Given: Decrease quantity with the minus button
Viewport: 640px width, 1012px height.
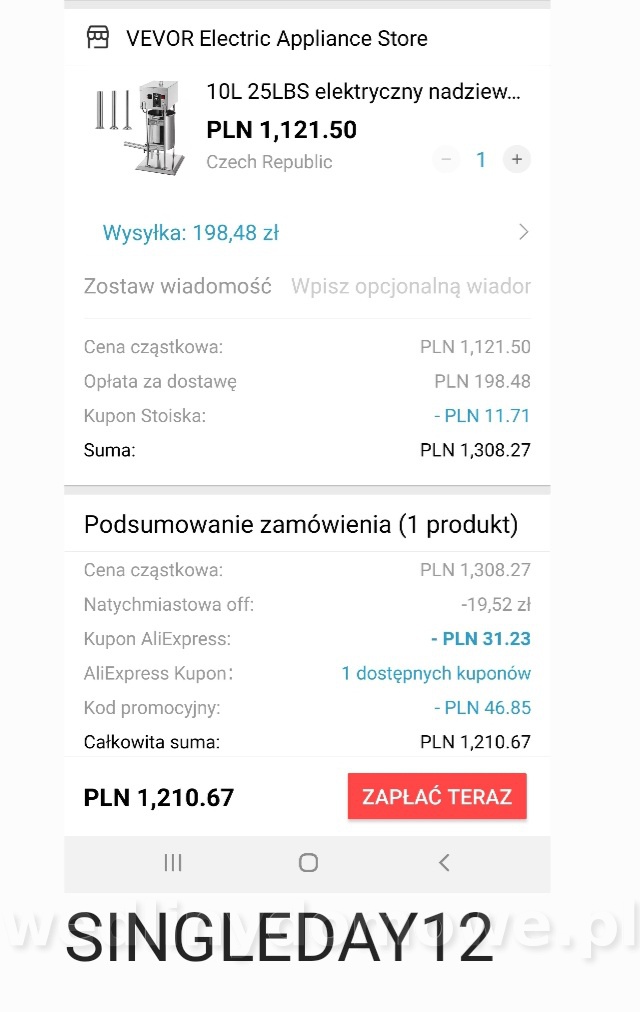Looking at the screenshot, I should point(446,159).
